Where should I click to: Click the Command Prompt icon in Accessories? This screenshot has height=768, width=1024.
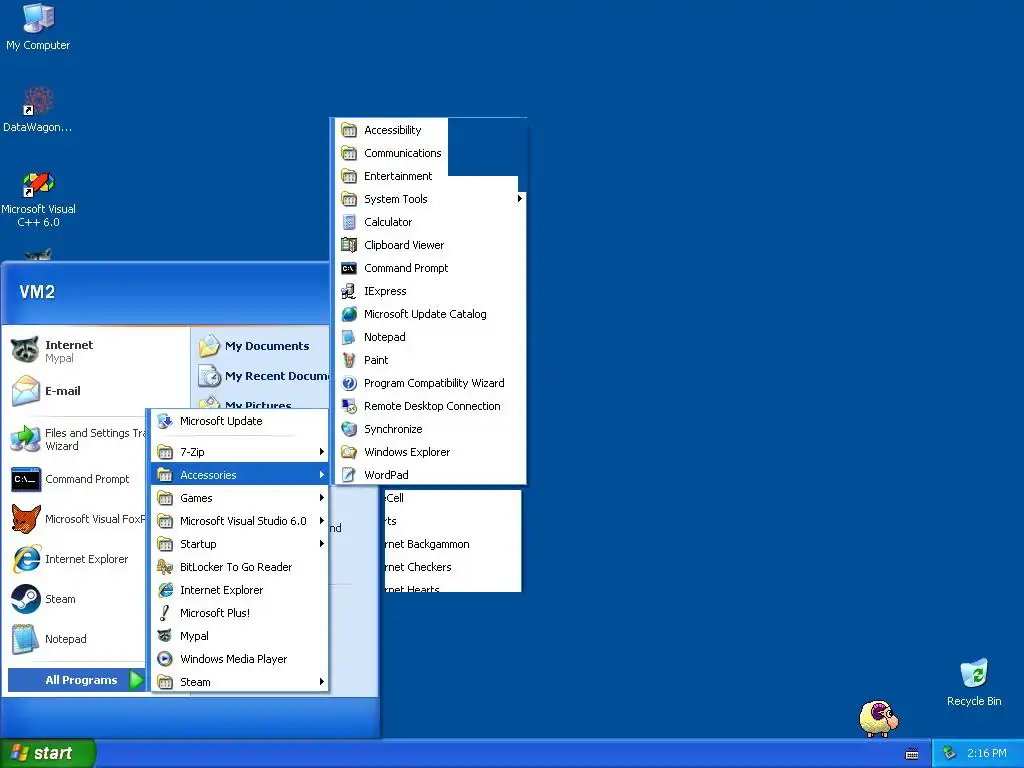pyautogui.click(x=349, y=268)
